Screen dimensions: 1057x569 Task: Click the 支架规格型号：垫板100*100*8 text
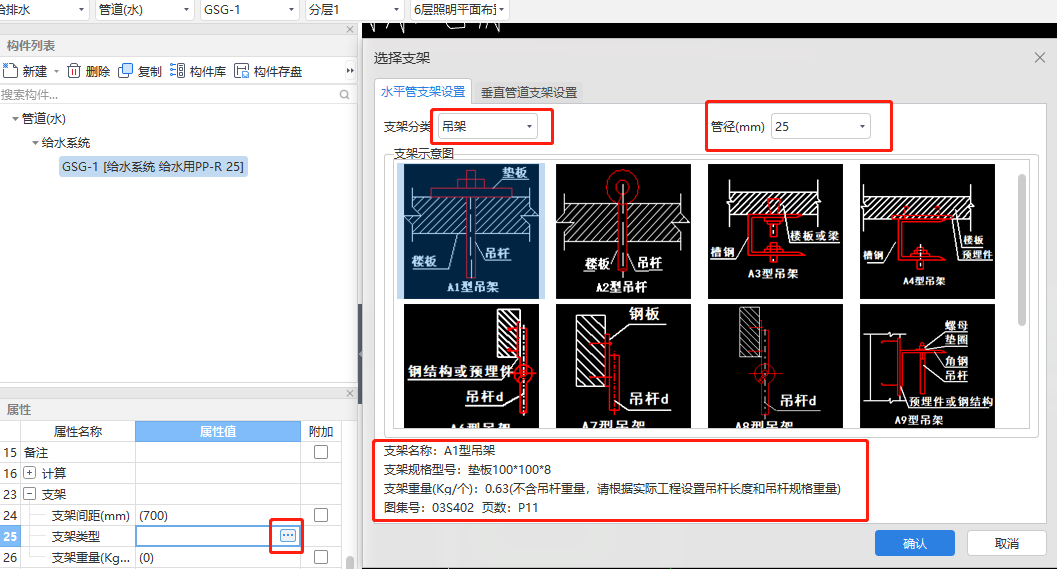click(x=467, y=469)
